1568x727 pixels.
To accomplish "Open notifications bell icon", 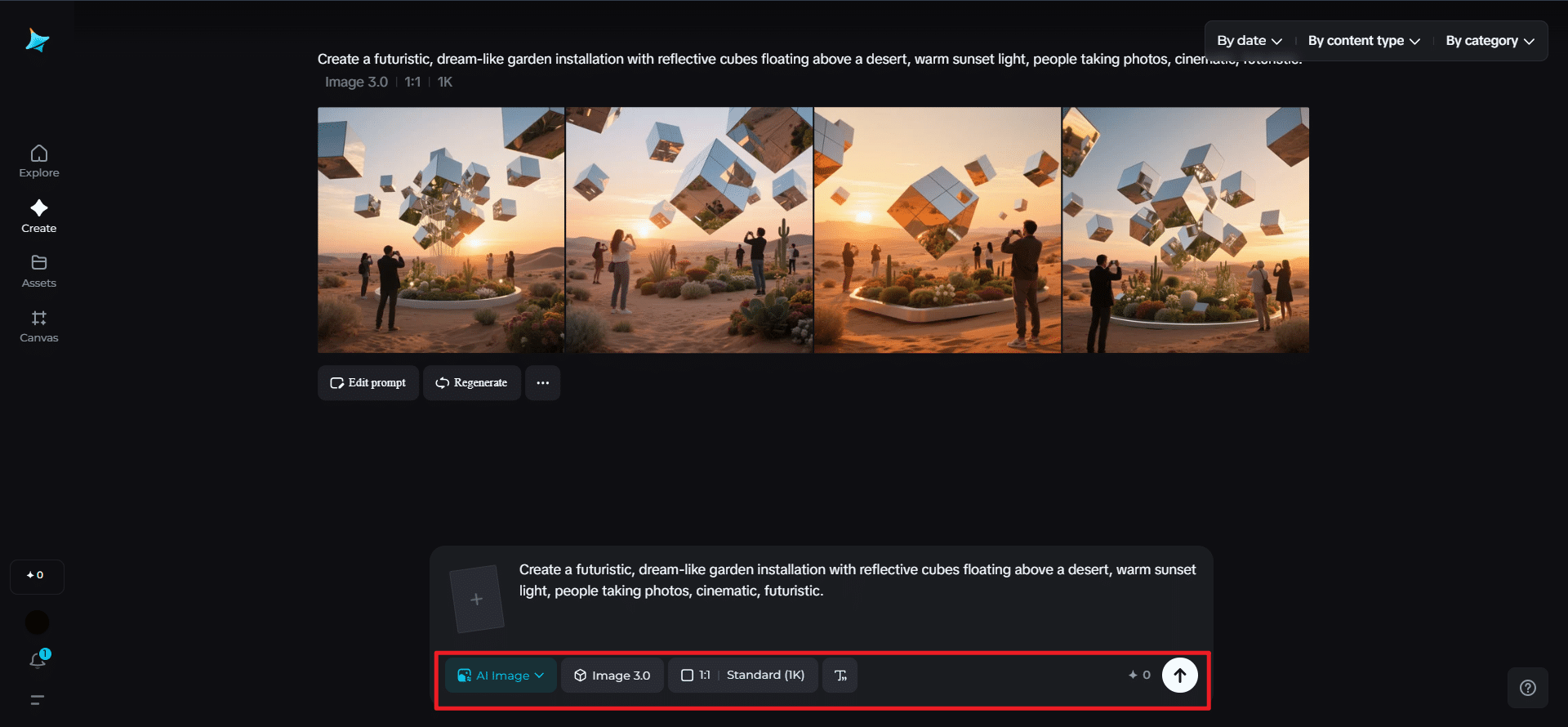I will (x=38, y=660).
